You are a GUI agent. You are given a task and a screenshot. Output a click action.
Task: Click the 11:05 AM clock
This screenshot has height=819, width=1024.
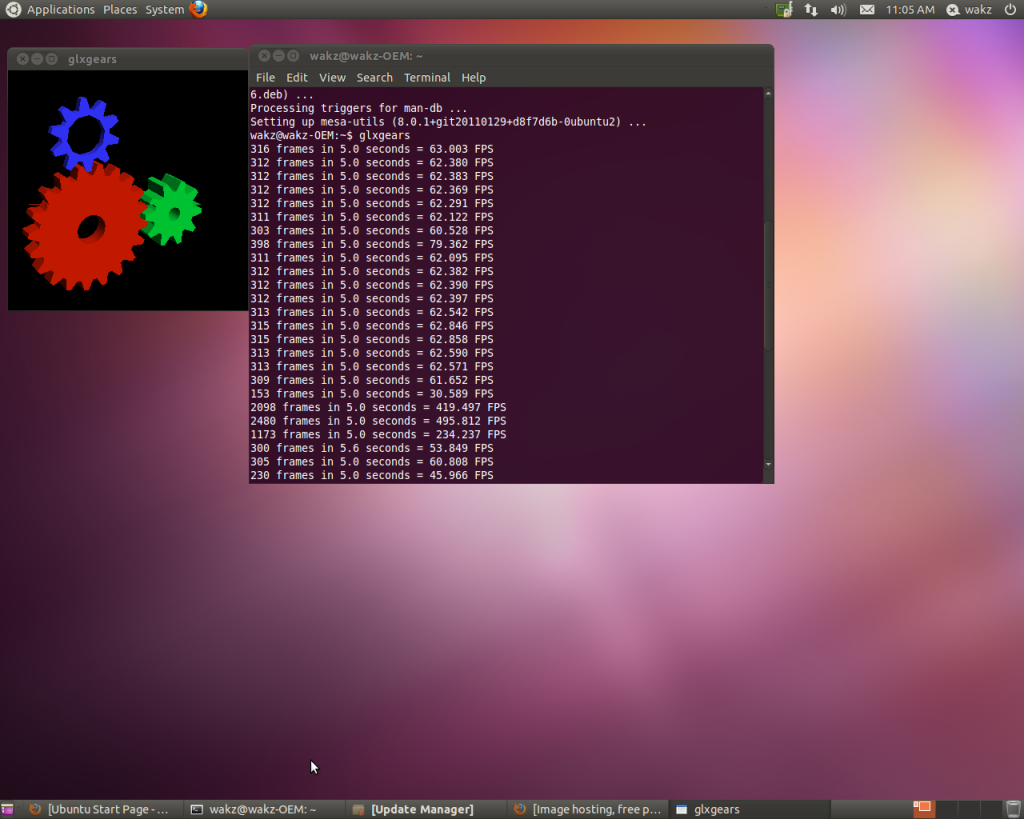[x=910, y=9]
